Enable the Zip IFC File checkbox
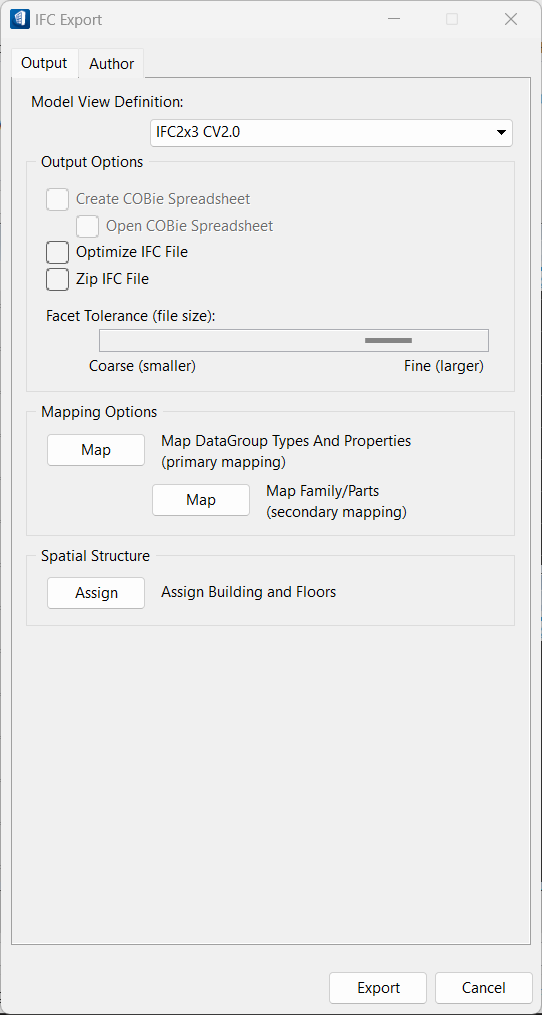This screenshot has height=1015, width=542. (x=58, y=279)
